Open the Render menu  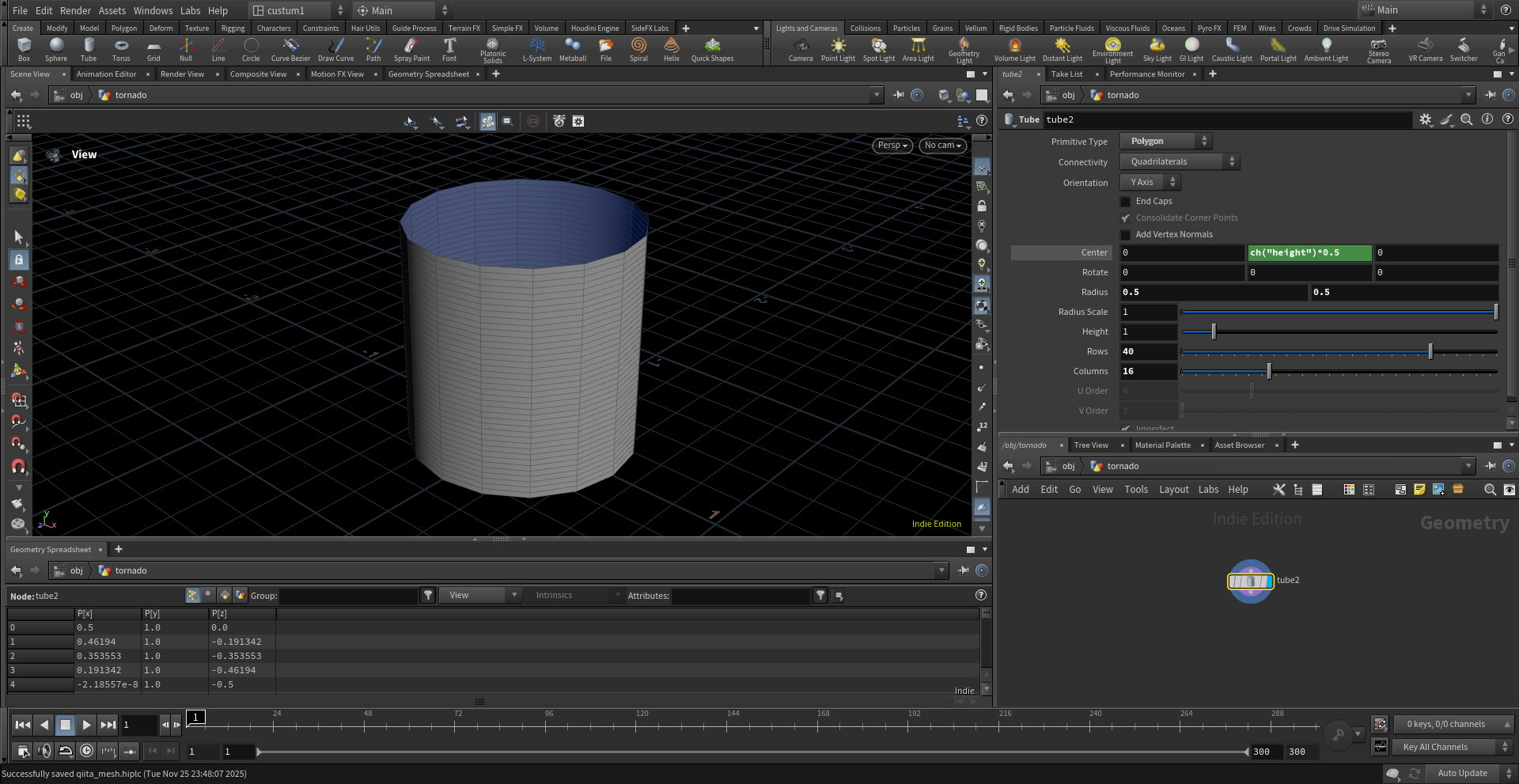(x=75, y=10)
